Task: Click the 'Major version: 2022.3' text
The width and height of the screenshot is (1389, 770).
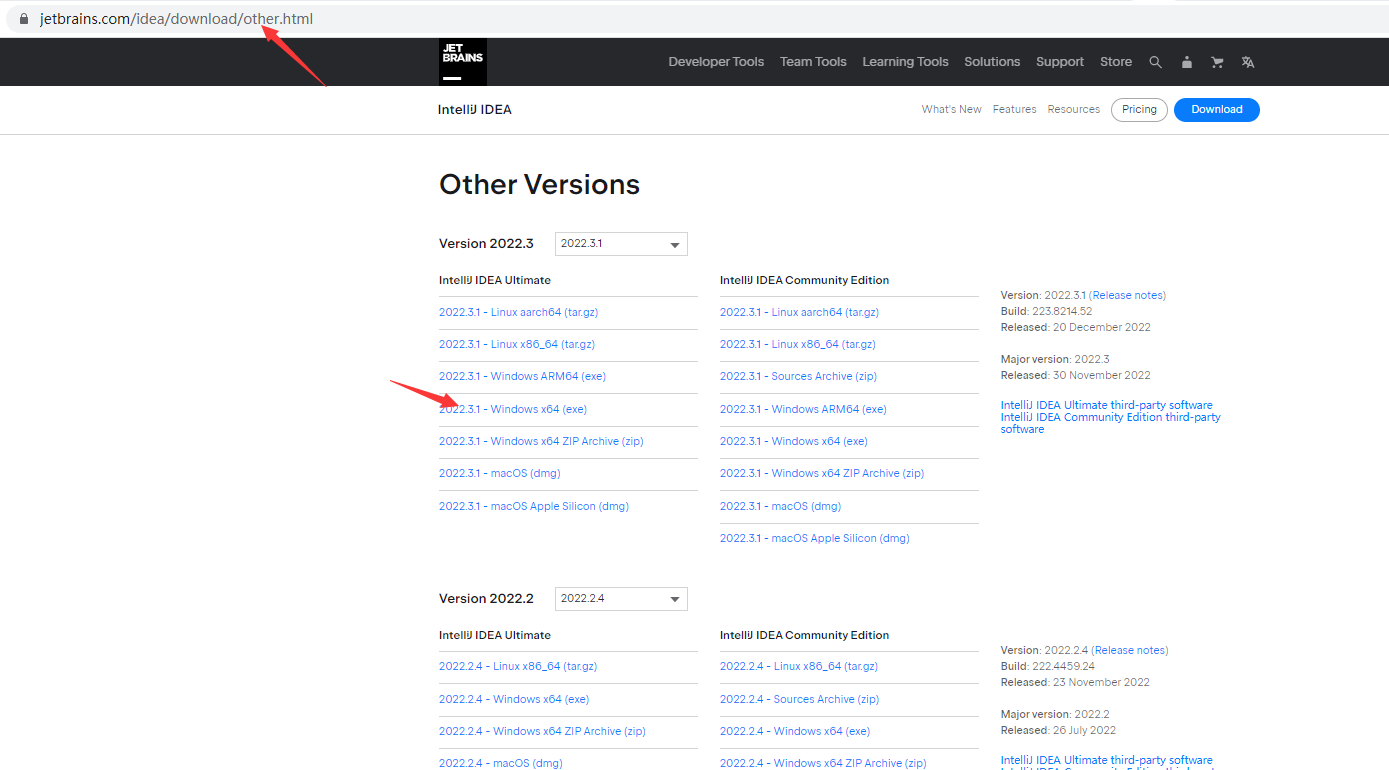Action: [1055, 359]
